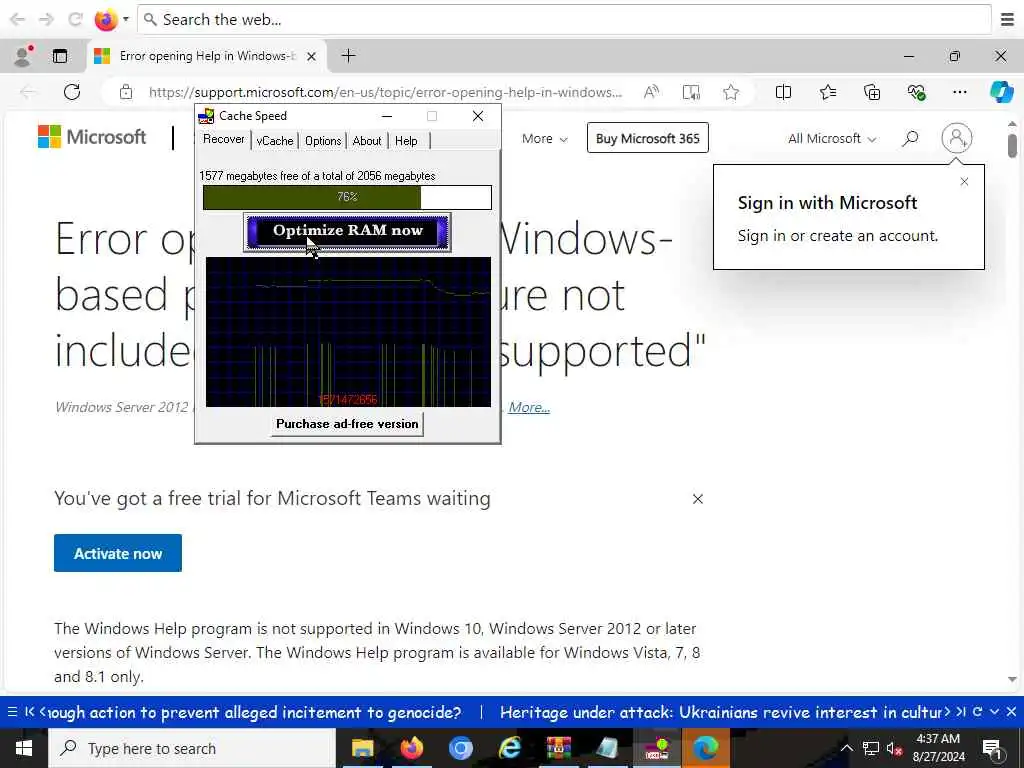Screen dimensions: 1024x768
Task: Expand the More menu on Microsoft header
Action: point(545,138)
